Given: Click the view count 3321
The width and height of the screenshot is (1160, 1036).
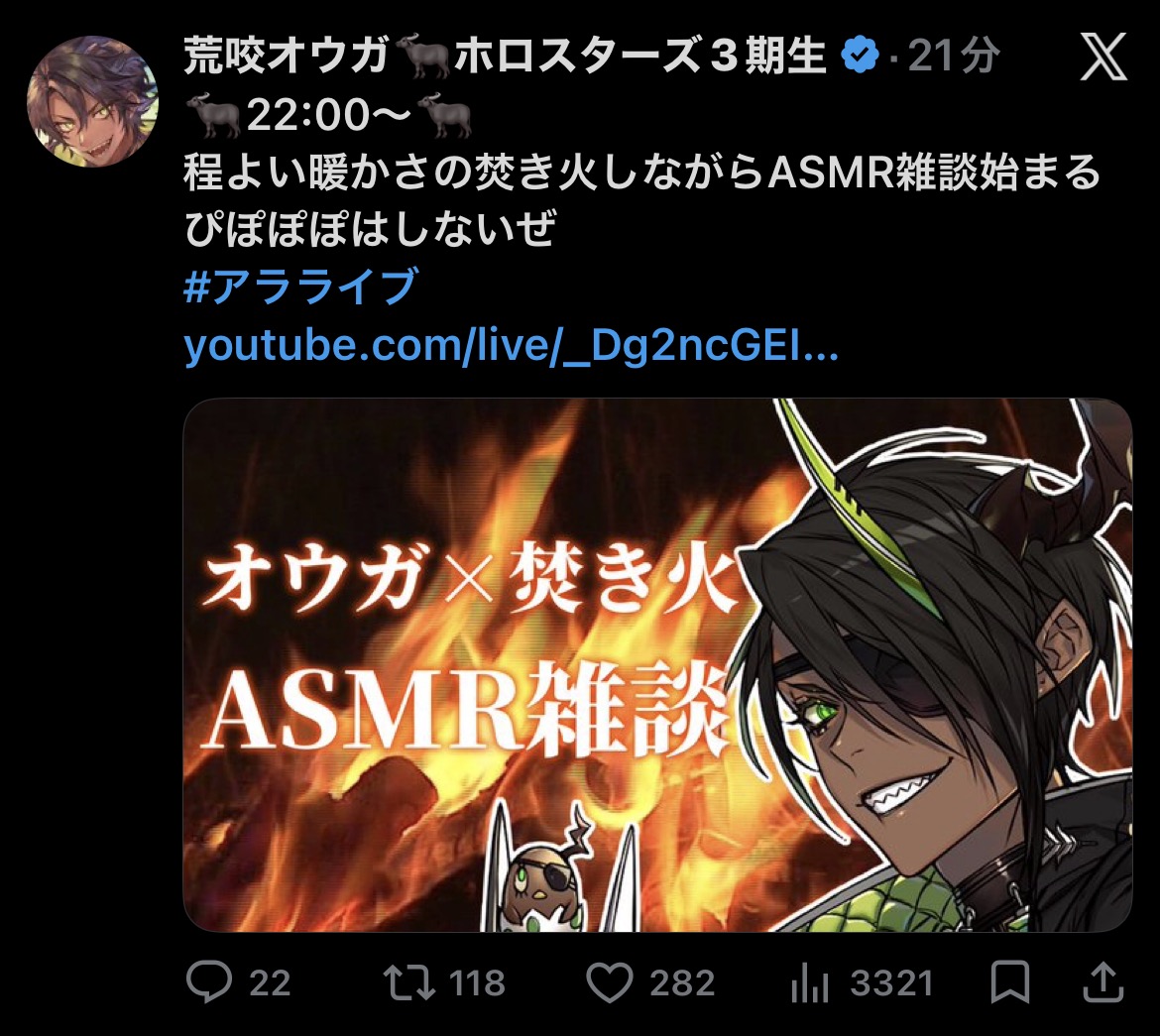Looking at the screenshot, I should coord(892,983).
